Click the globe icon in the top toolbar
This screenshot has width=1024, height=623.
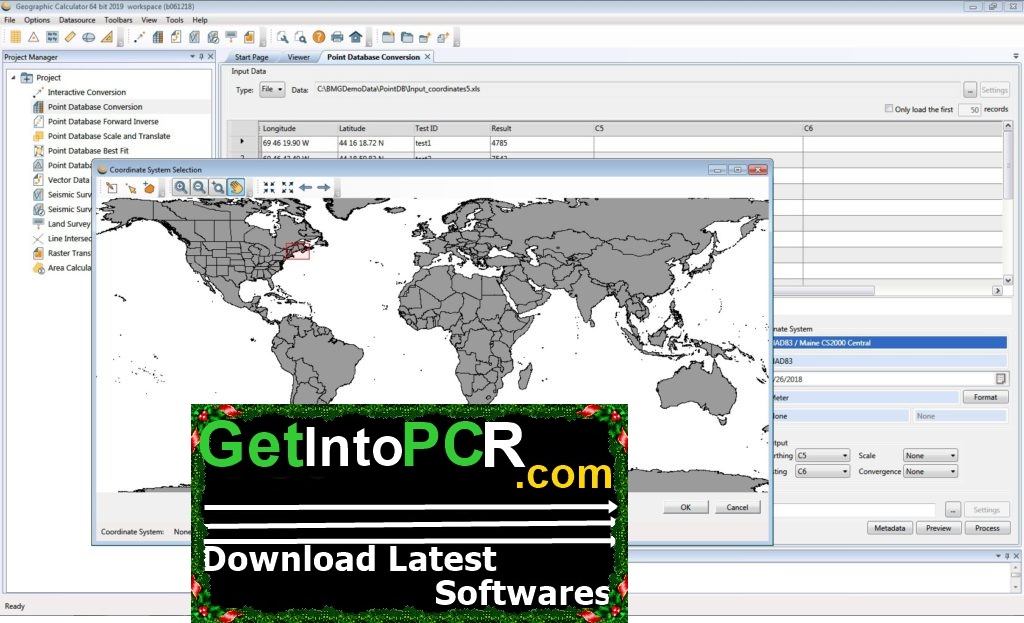click(90, 35)
